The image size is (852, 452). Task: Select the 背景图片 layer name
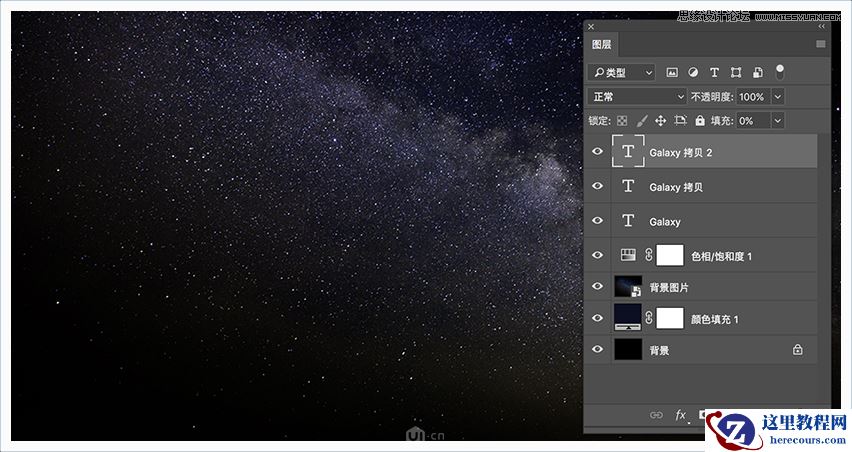(669, 288)
